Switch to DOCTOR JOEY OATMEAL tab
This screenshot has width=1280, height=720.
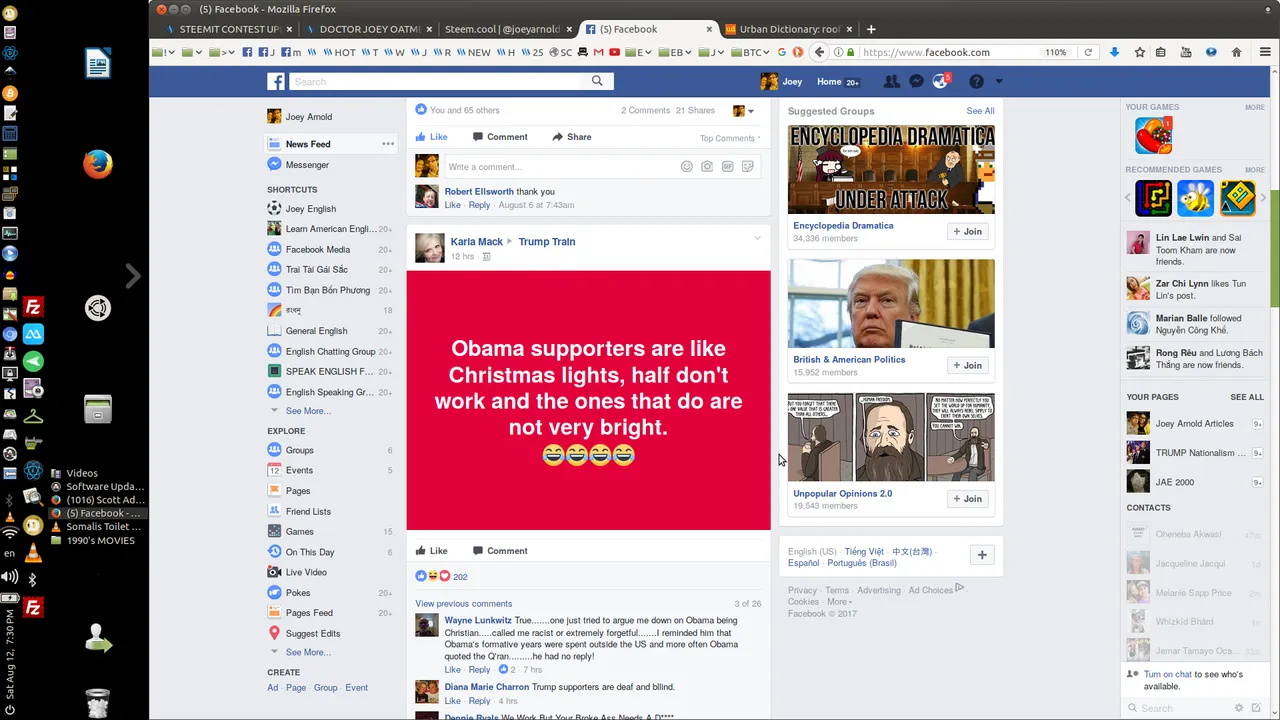[368, 29]
